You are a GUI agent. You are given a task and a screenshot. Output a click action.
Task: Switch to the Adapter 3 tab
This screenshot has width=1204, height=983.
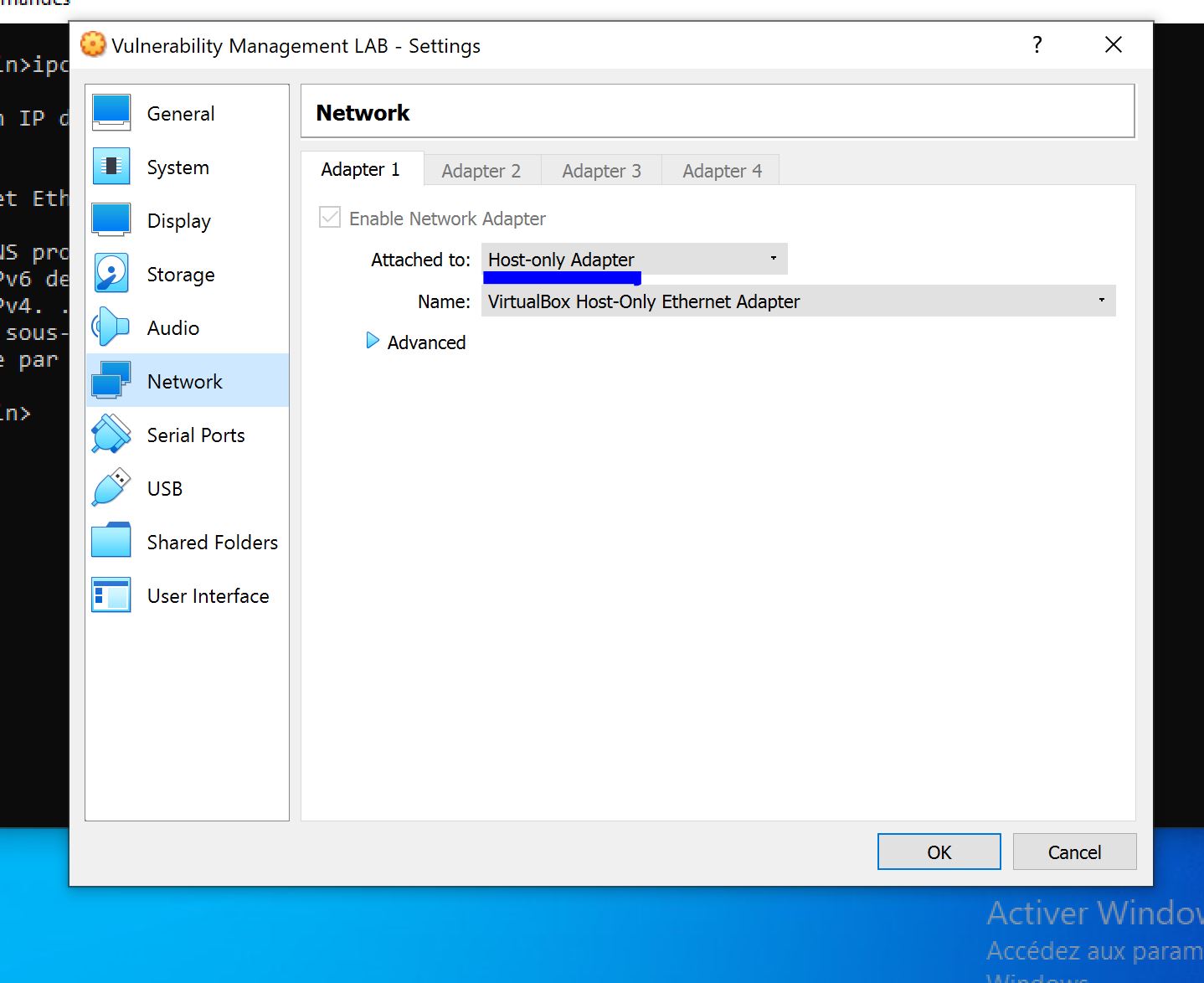point(601,171)
